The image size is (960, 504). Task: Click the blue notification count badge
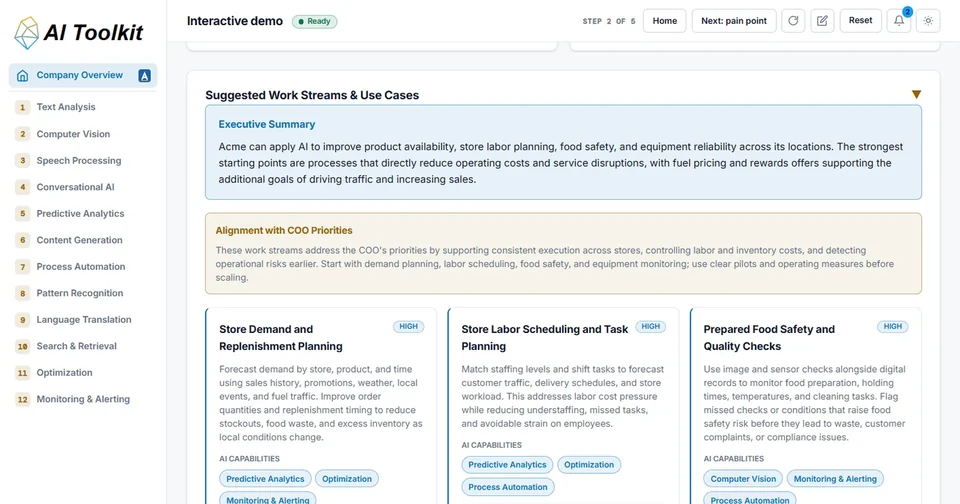pos(907,12)
